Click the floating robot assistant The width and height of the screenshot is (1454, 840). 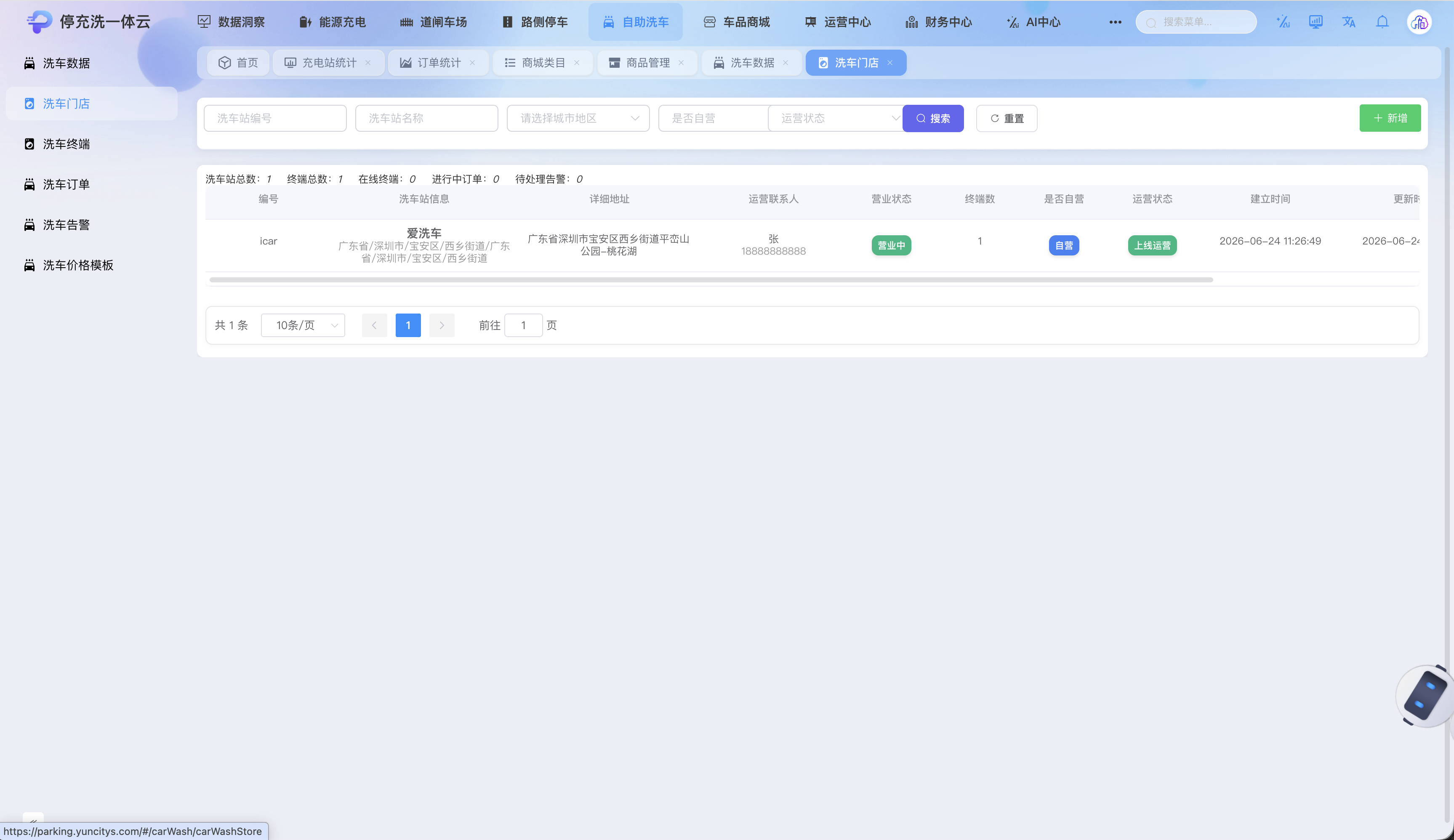click(x=1425, y=696)
